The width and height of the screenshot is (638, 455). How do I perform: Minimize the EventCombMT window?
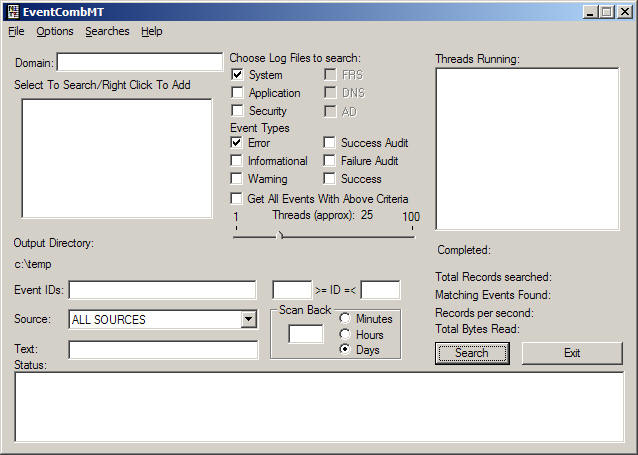click(590, 12)
